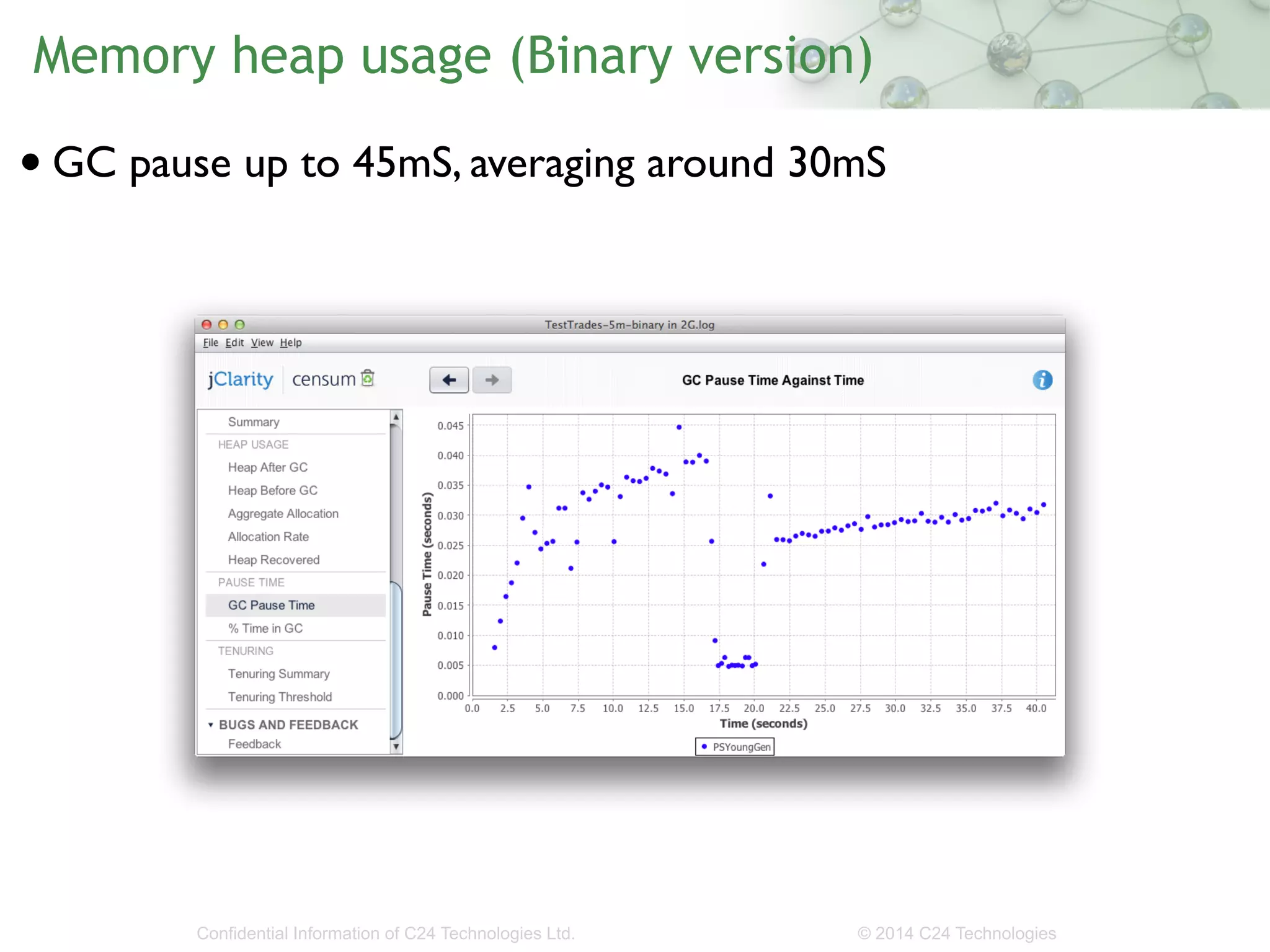Click sidebar scrollbar down arrow
Viewport: 1270px width, 952px height.
396,747
